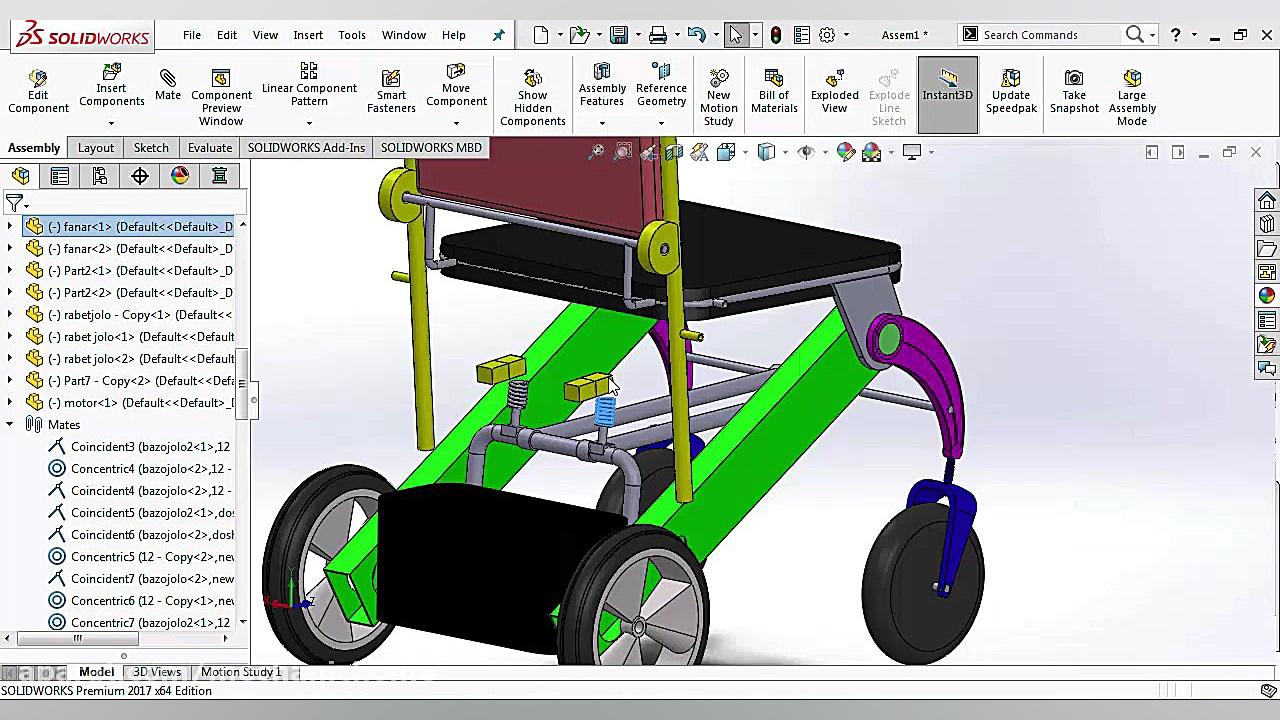The image size is (1280, 720).
Task: Switch to the Evaluate tab
Action: [210, 148]
